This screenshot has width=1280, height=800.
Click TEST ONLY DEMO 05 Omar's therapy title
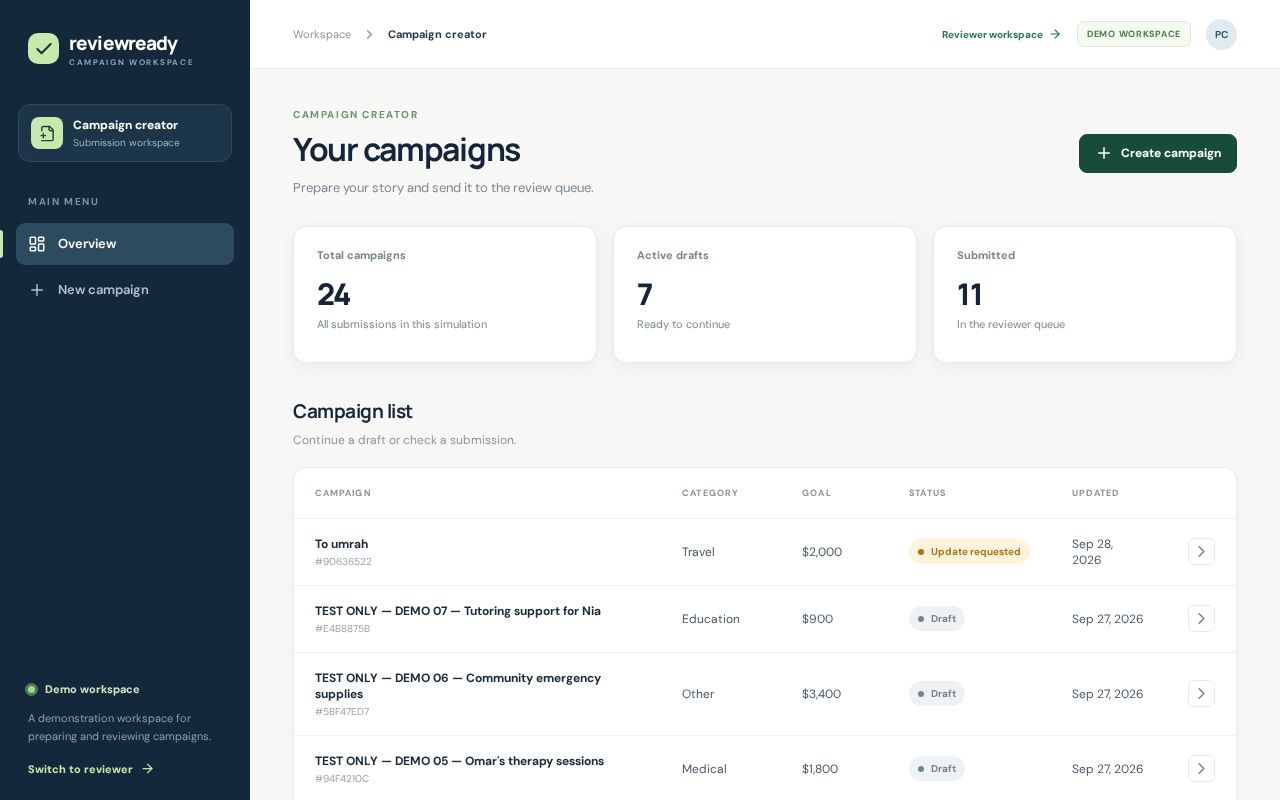coord(459,761)
